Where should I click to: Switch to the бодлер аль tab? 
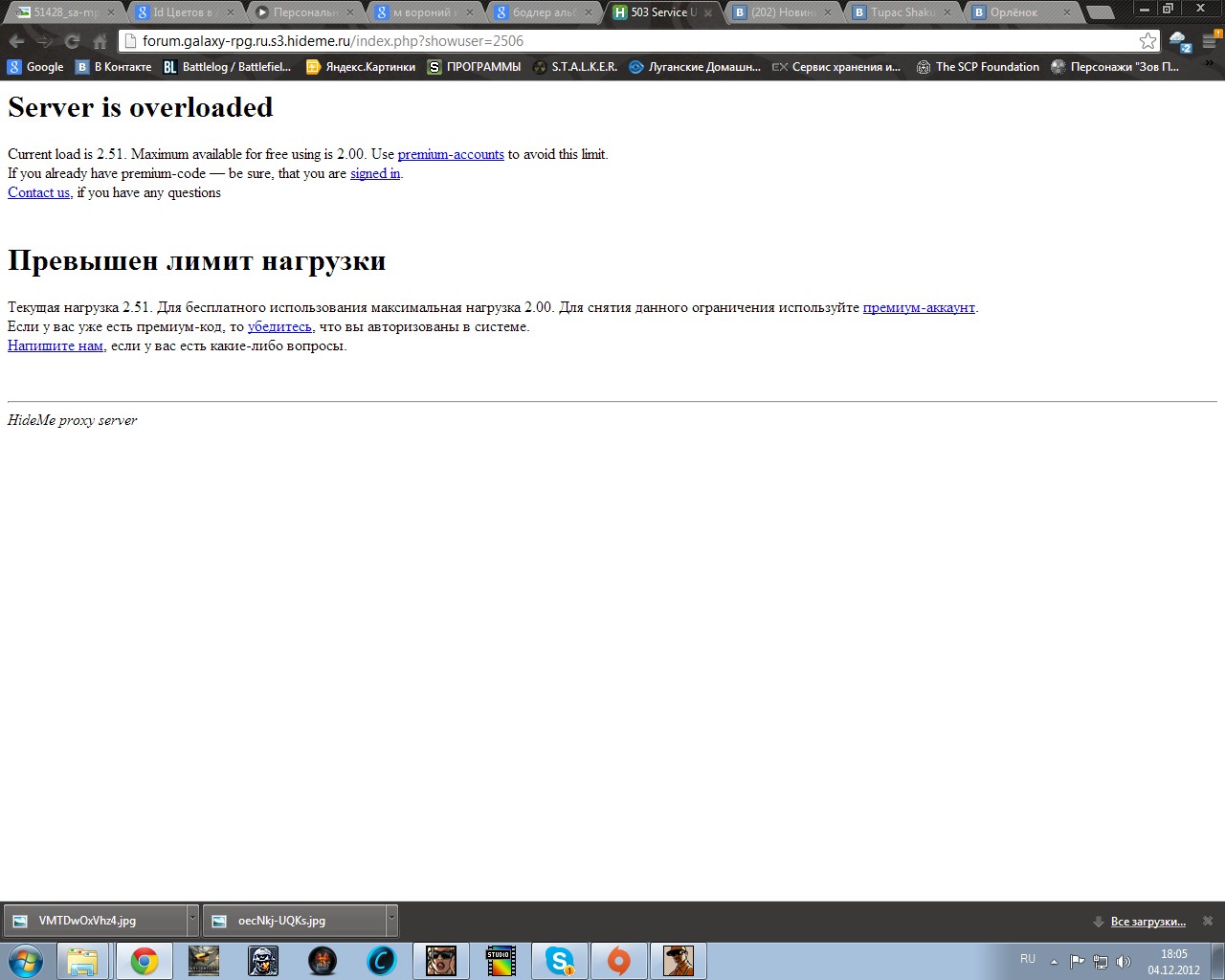544,12
